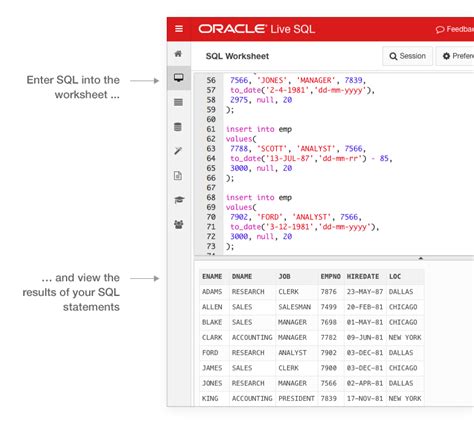Click the ENAME column header
This screenshot has width=474, height=432.
tap(212, 277)
